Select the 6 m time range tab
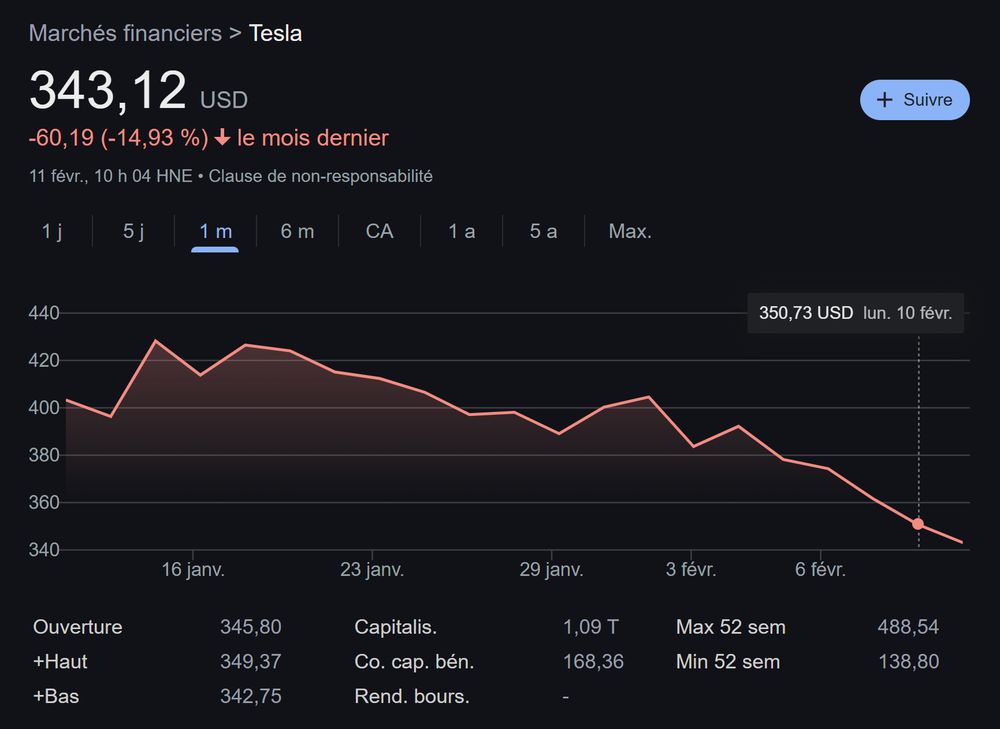Screen dimensions: 1000x729 [297, 231]
